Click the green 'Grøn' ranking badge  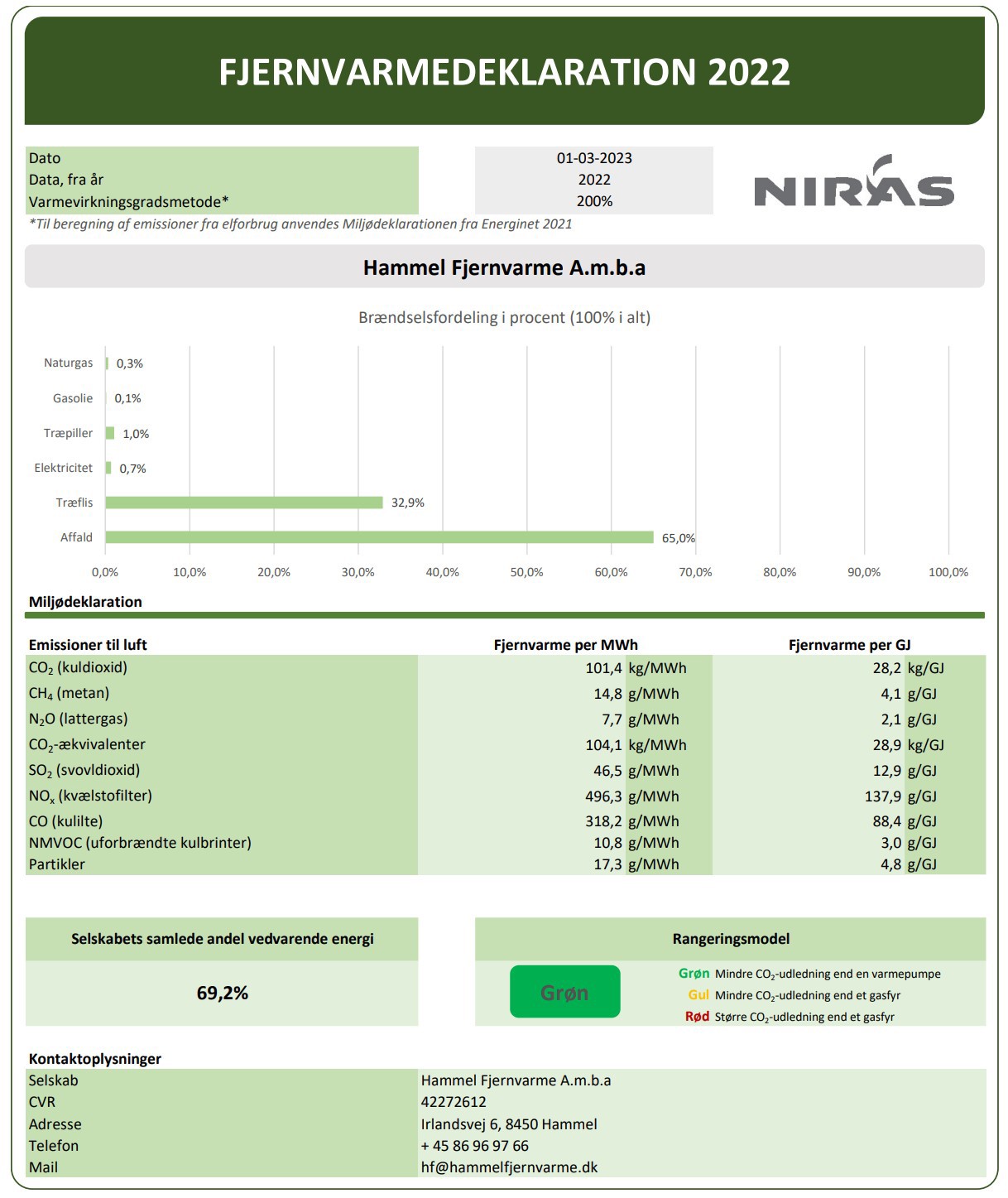[564, 991]
